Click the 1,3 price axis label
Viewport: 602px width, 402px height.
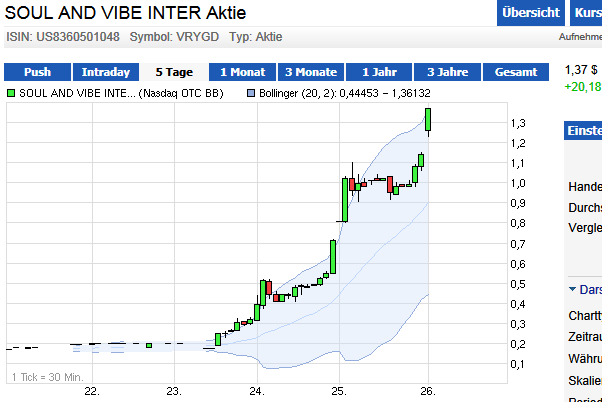(x=518, y=123)
